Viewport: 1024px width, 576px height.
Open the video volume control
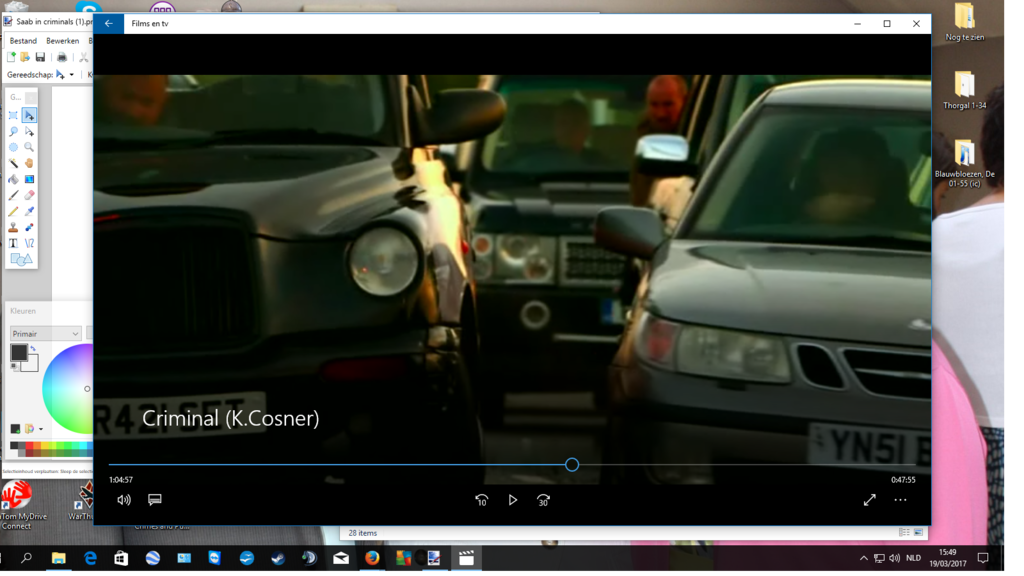123,500
